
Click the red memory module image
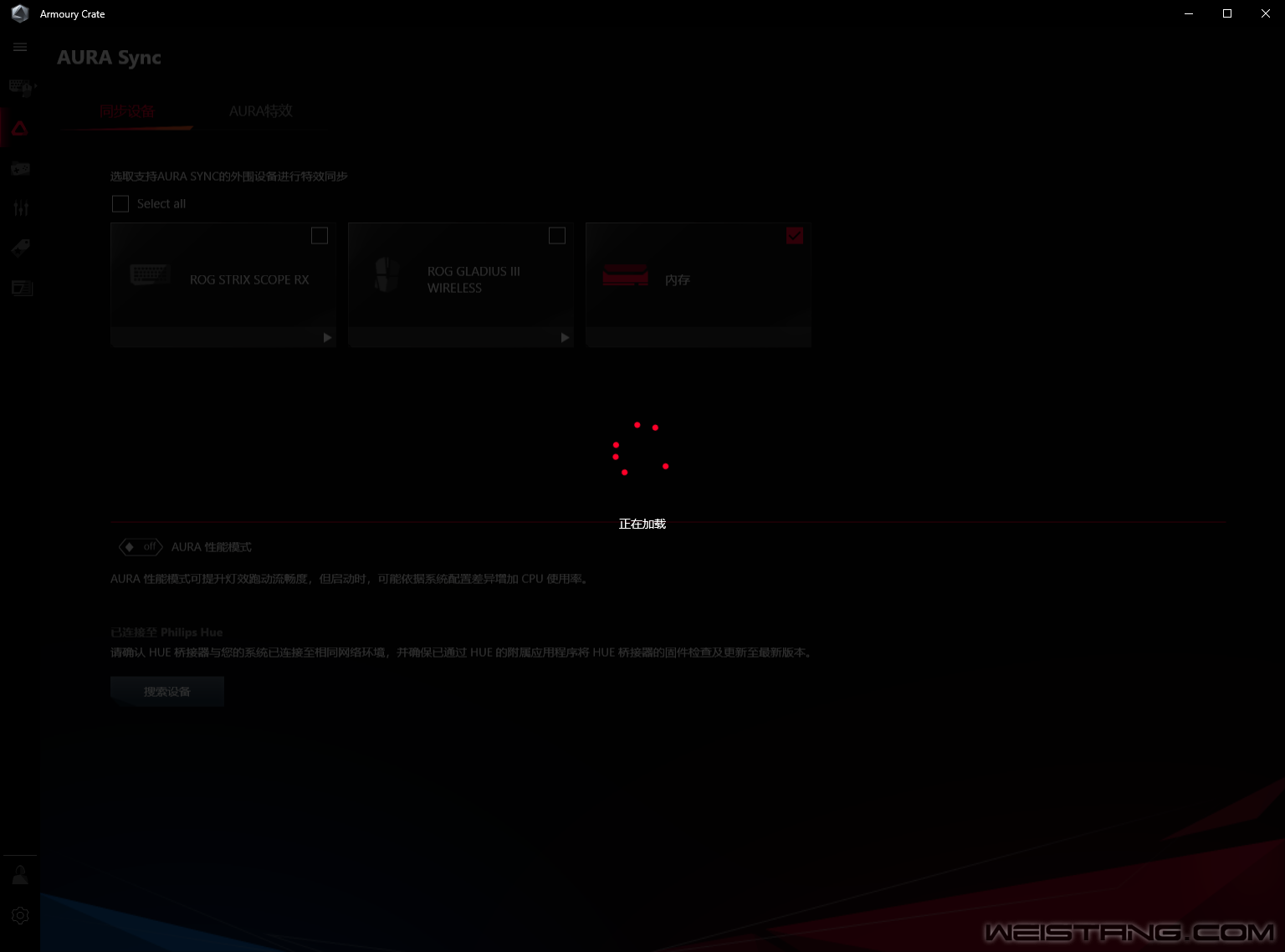(x=626, y=275)
